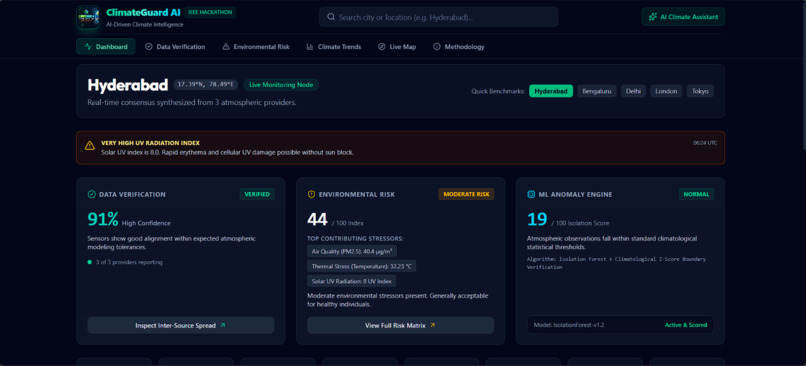The width and height of the screenshot is (806, 366).
Task: Click the arrow icon beside Inspect Inter-Source Spread
Action: tap(222, 325)
